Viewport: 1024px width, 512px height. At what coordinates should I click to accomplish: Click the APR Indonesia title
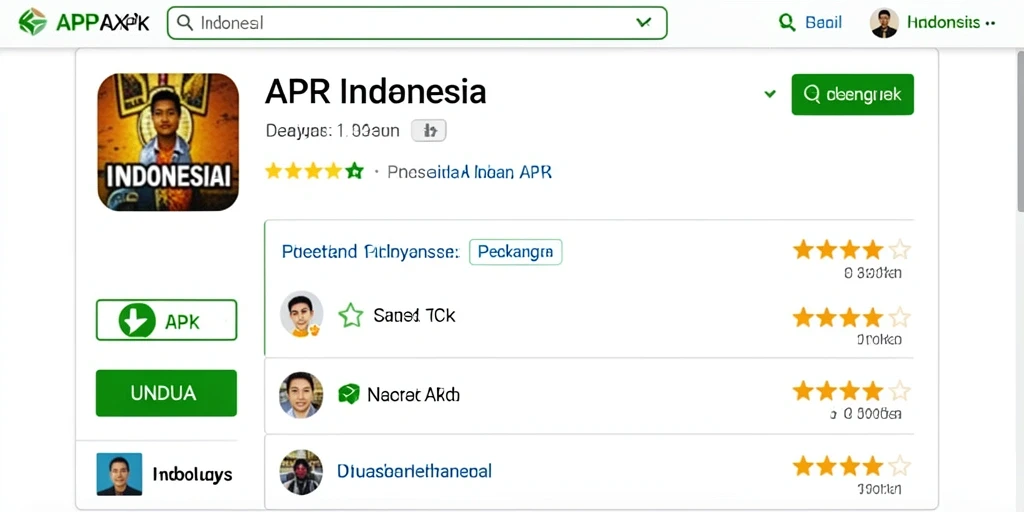coord(376,92)
